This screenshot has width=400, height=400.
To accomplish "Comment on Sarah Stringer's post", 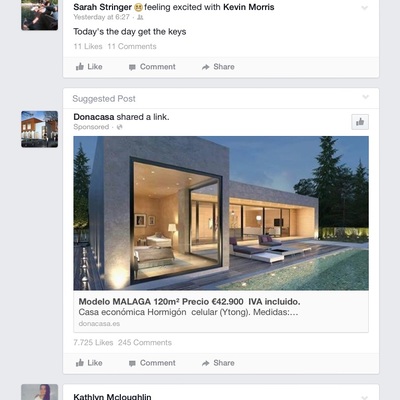I will click(x=152, y=67).
